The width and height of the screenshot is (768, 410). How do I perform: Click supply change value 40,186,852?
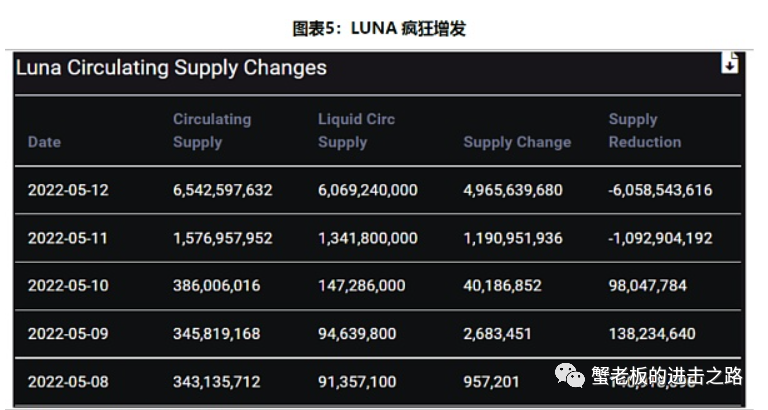point(503,286)
